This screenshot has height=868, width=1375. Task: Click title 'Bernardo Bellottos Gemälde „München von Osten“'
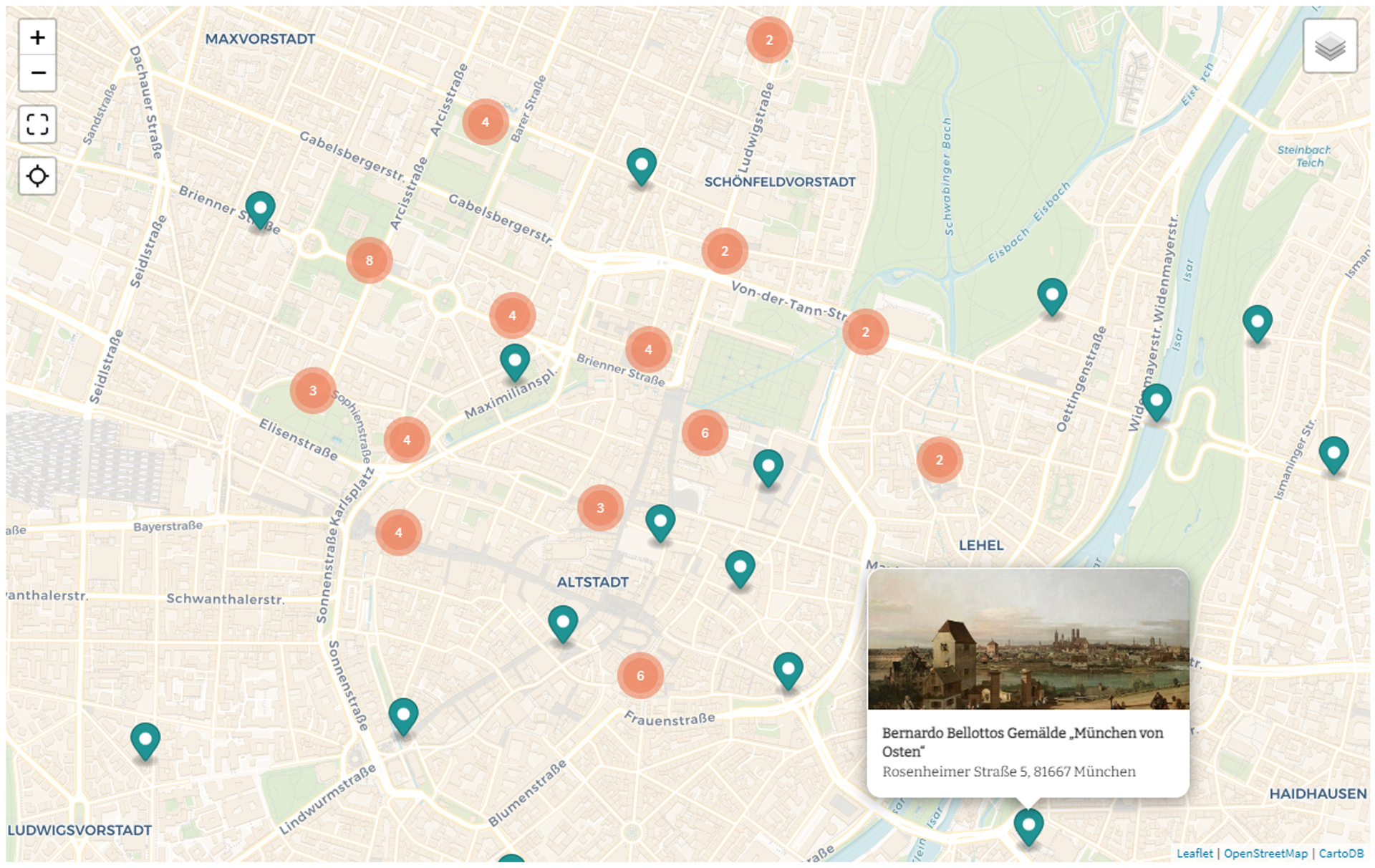1023,742
